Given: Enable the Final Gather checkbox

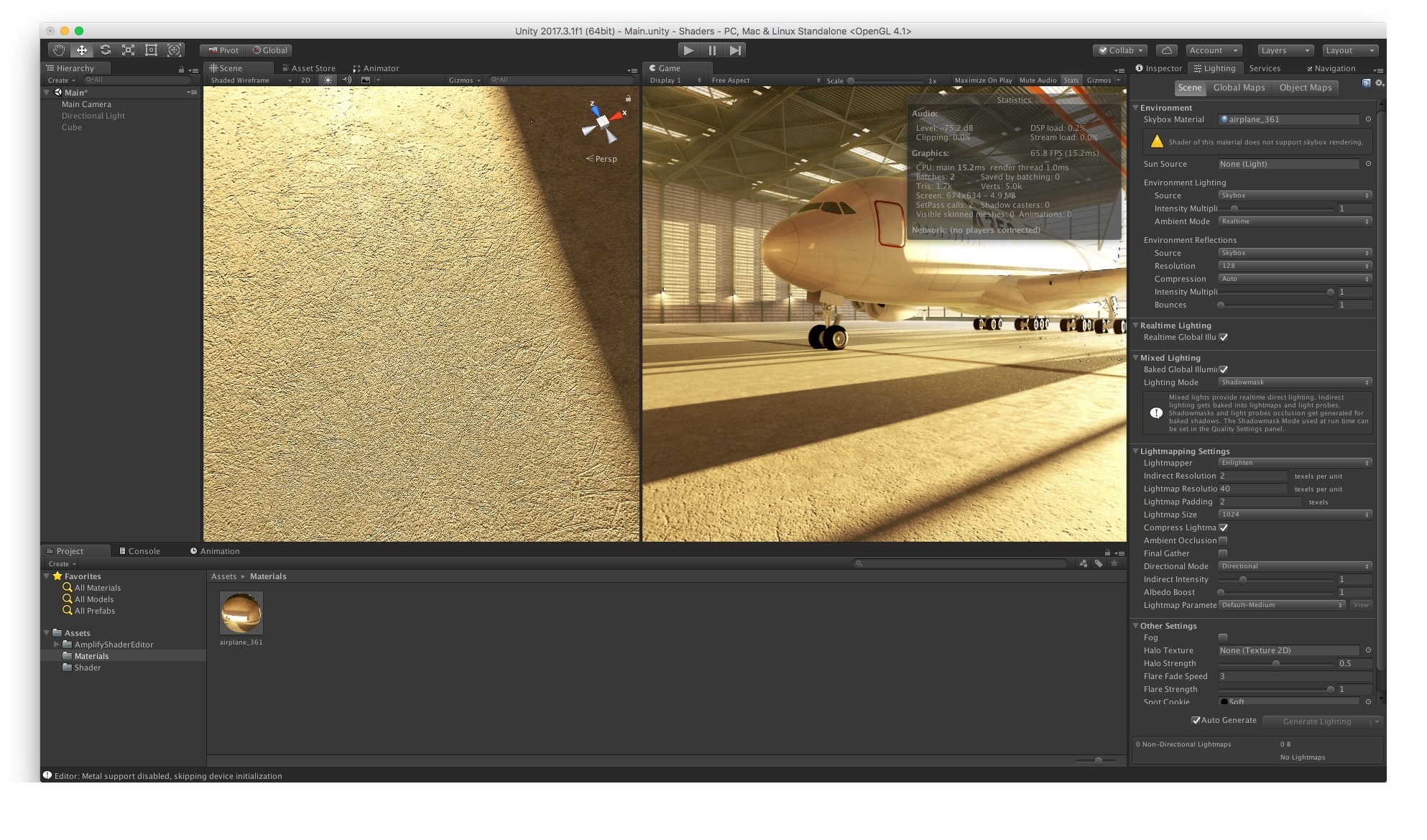Looking at the screenshot, I should [x=1223, y=553].
